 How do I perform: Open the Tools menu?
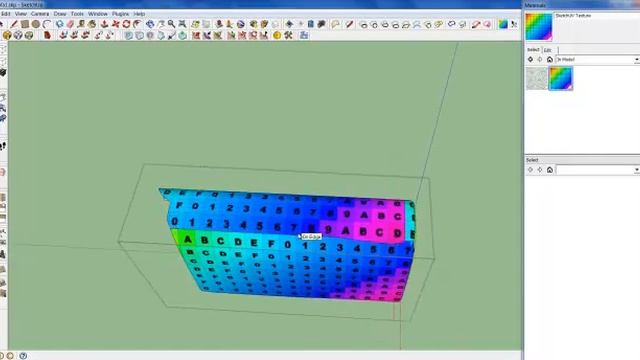click(x=77, y=14)
